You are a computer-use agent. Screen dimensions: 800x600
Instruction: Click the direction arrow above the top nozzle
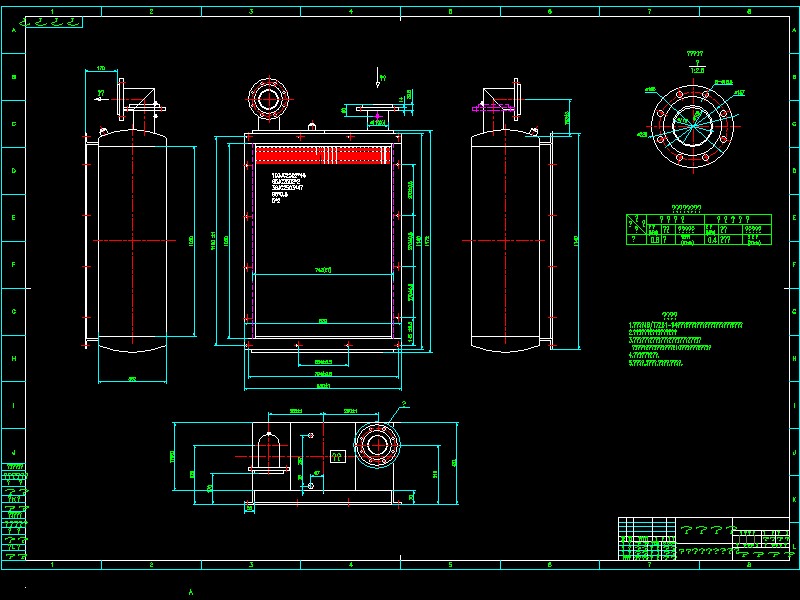[x=378, y=77]
